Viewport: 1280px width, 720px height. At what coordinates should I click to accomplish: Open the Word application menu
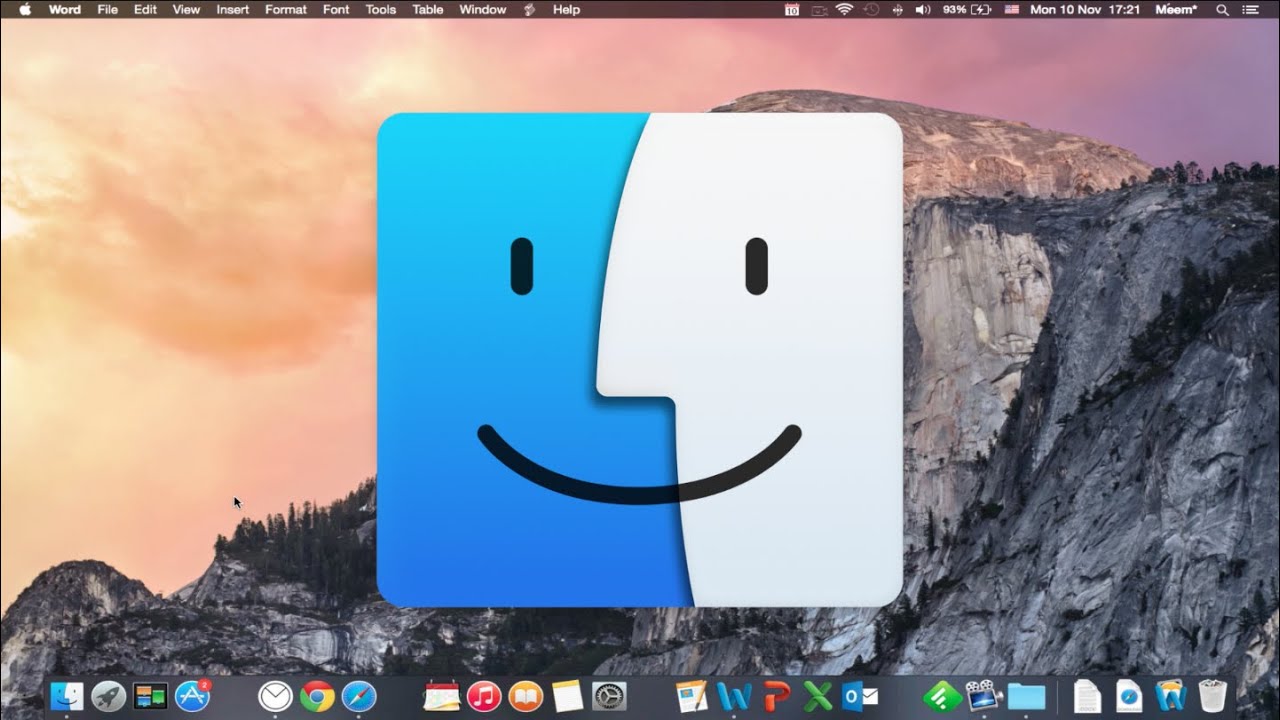[x=65, y=9]
